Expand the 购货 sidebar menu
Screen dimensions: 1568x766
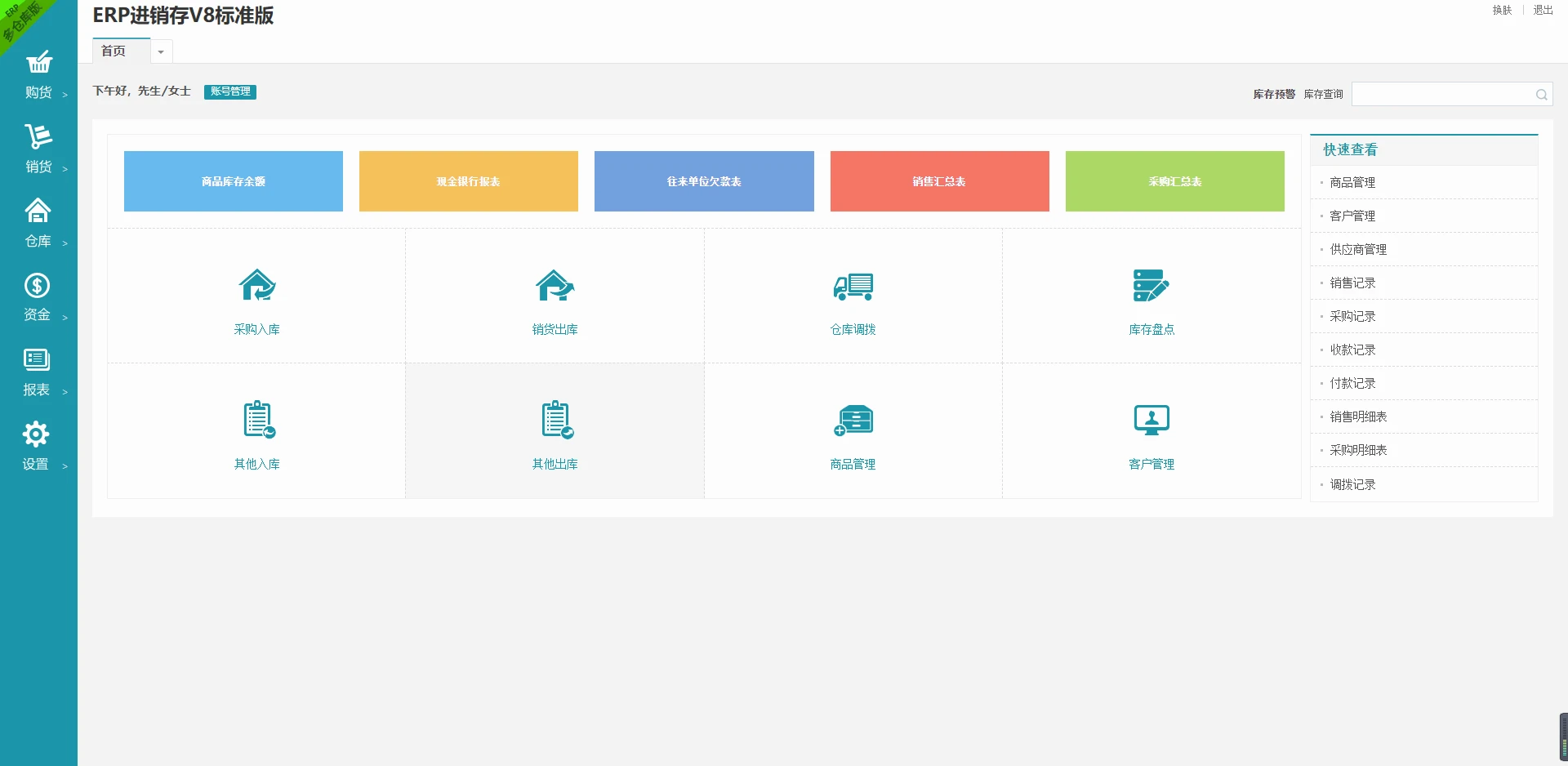pyautogui.click(x=38, y=75)
